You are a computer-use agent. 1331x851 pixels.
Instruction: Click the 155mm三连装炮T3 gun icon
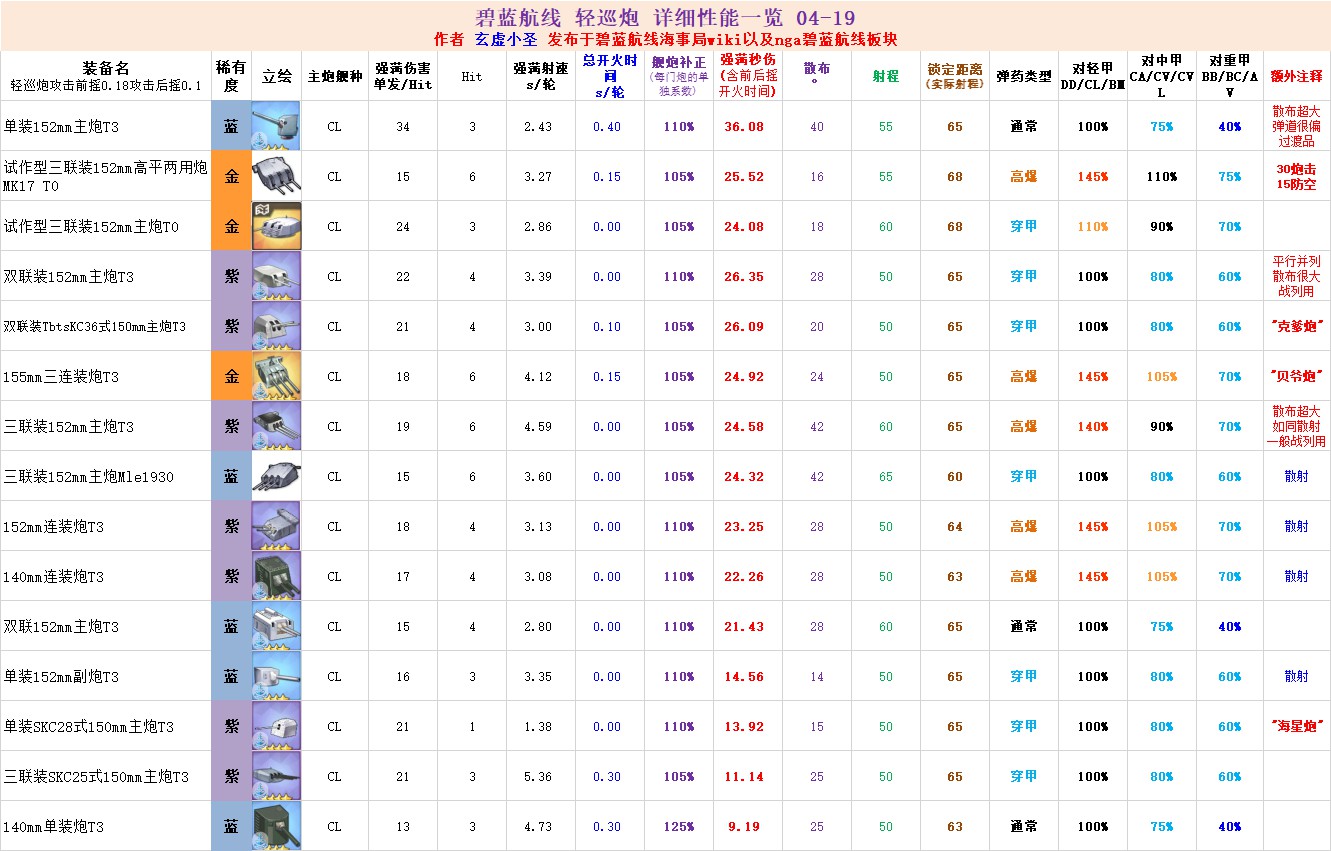click(x=276, y=376)
